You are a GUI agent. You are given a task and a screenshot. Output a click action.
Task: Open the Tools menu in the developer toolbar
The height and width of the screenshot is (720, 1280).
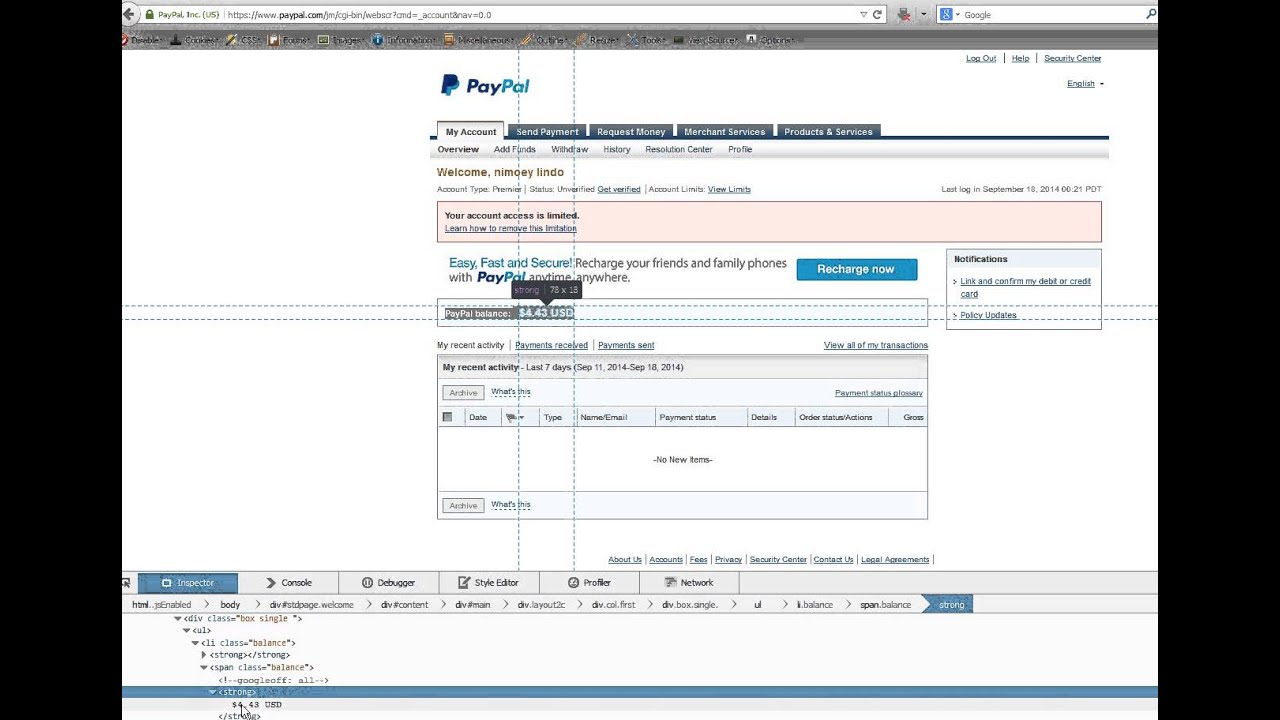[647, 40]
